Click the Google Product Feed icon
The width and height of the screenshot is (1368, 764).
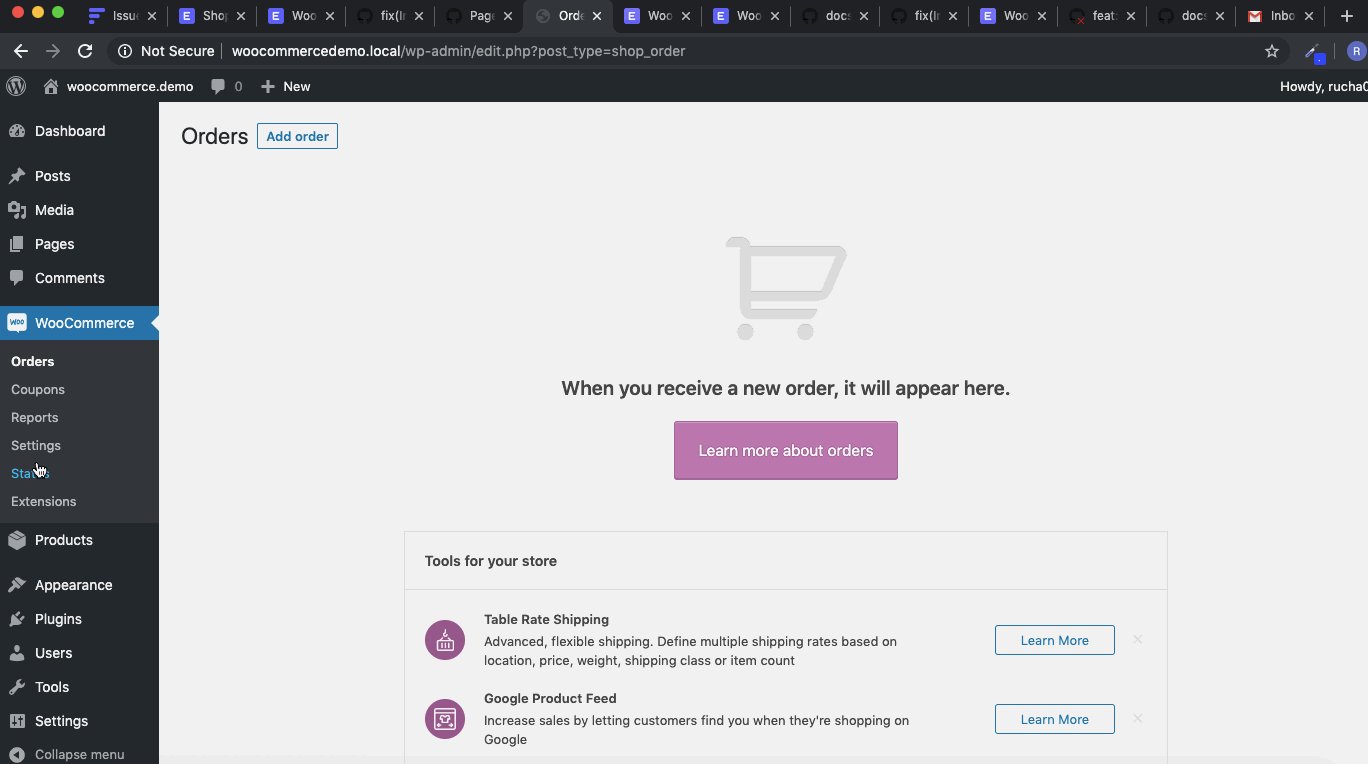point(444,719)
